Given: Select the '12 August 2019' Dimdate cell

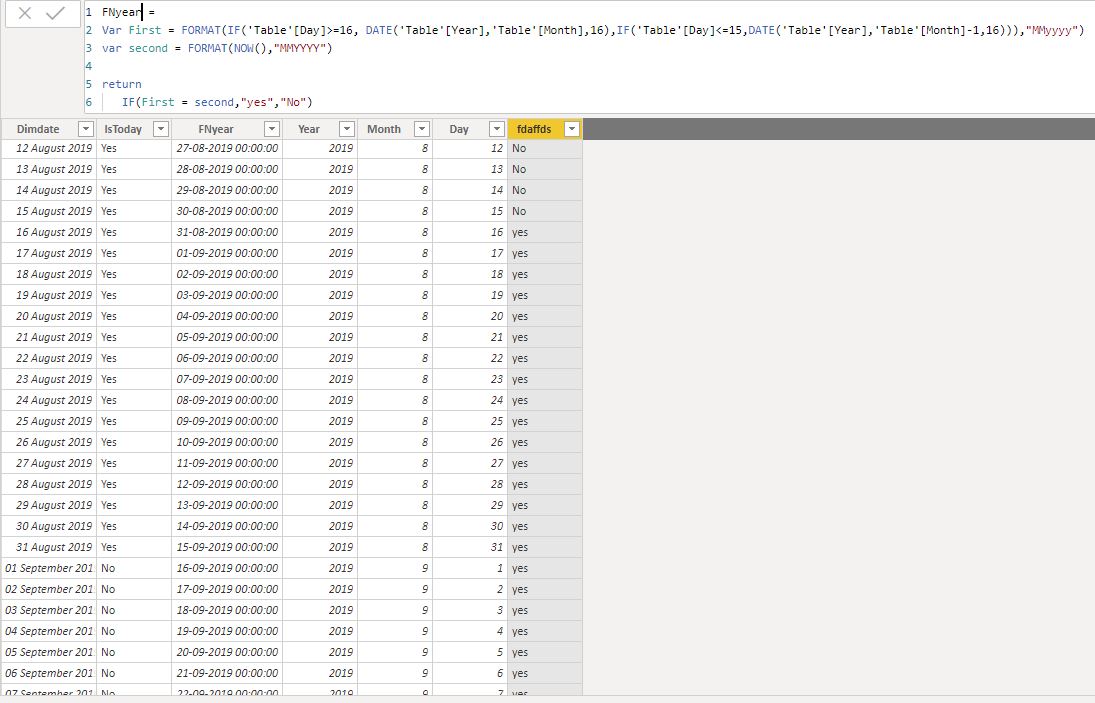Looking at the screenshot, I should coord(49,148).
